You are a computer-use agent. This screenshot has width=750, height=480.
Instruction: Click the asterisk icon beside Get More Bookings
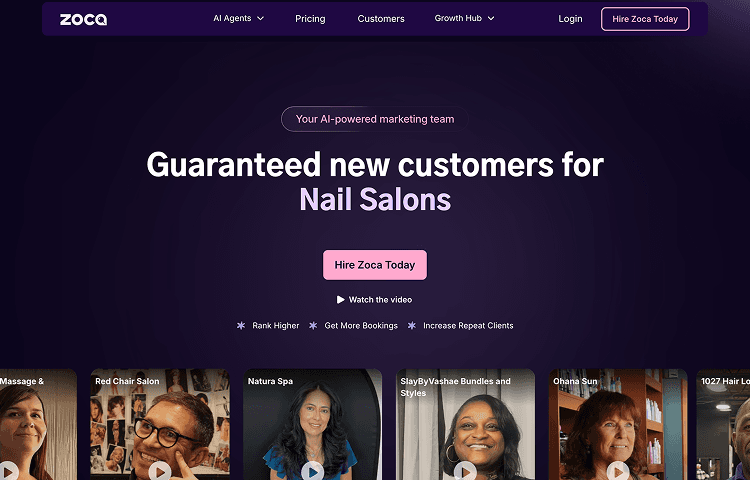(313, 326)
